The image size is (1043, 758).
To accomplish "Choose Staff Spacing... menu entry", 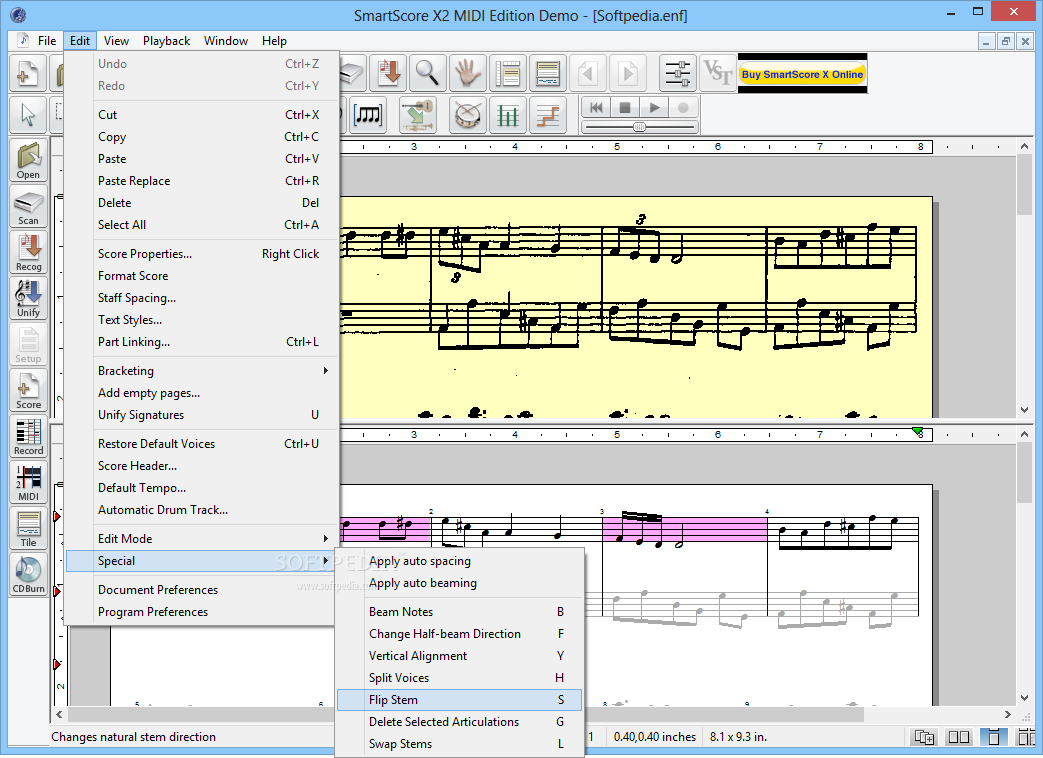I will 202,298.
